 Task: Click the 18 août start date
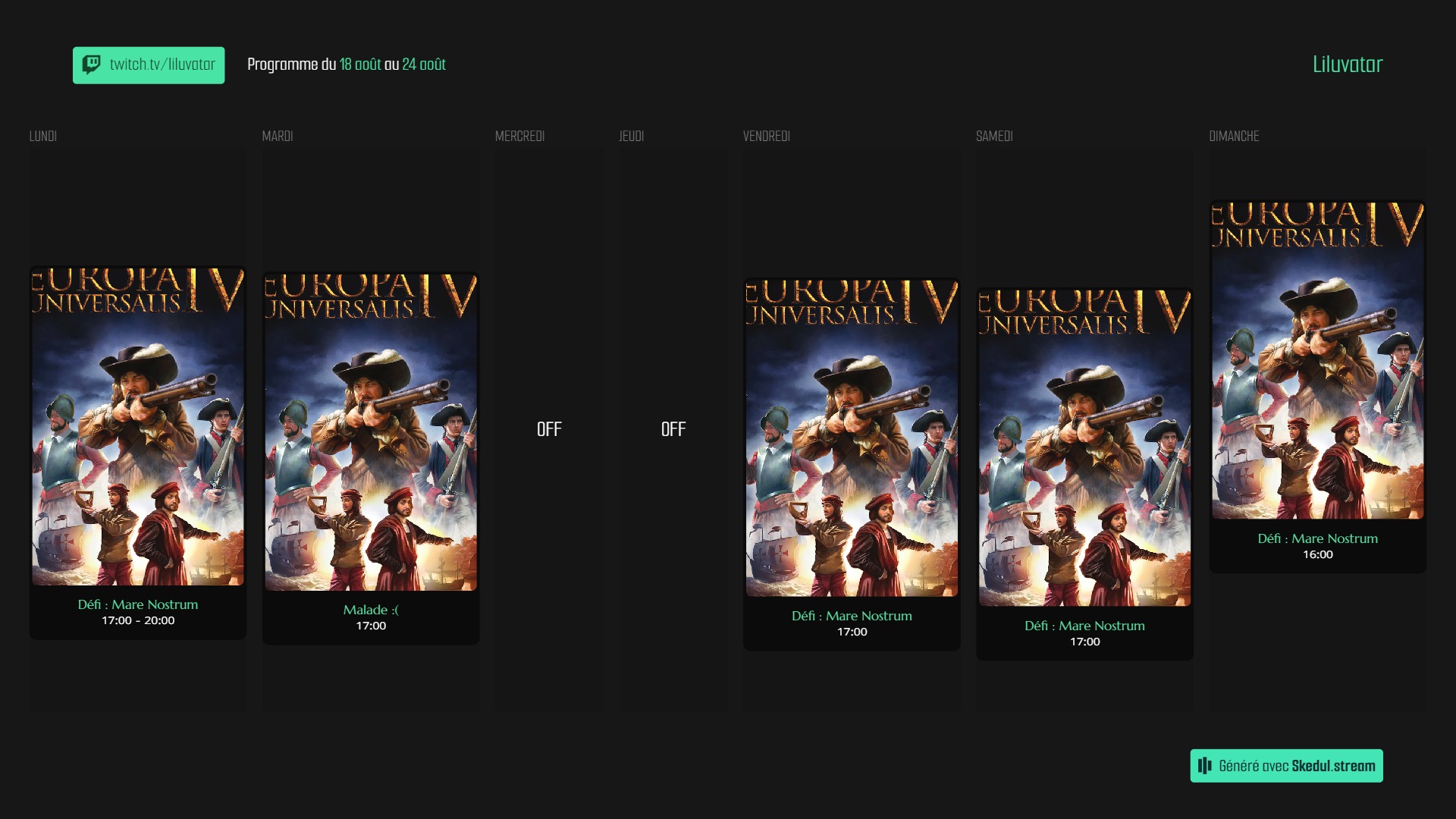click(x=360, y=64)
